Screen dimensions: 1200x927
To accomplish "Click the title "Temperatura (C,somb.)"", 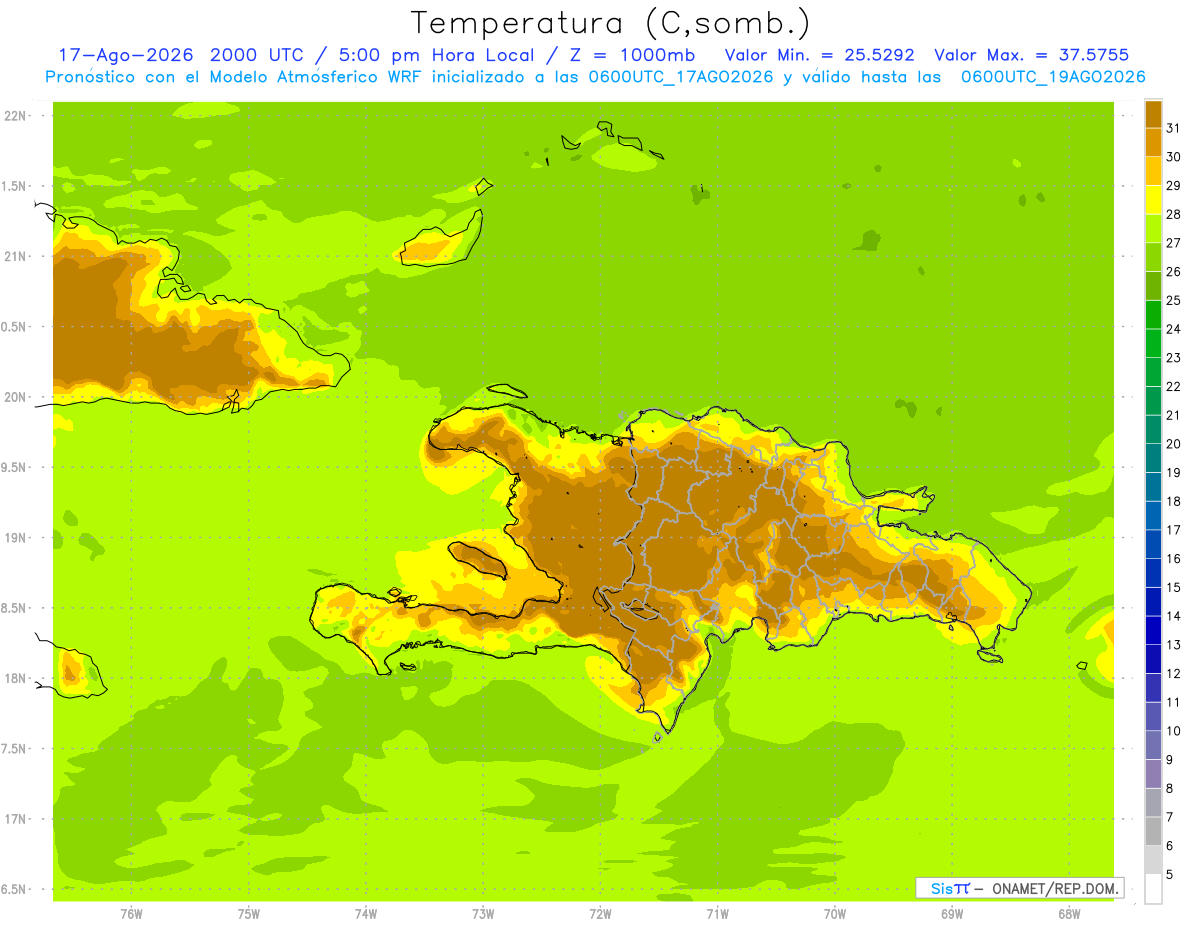I will tap(610, 24).
